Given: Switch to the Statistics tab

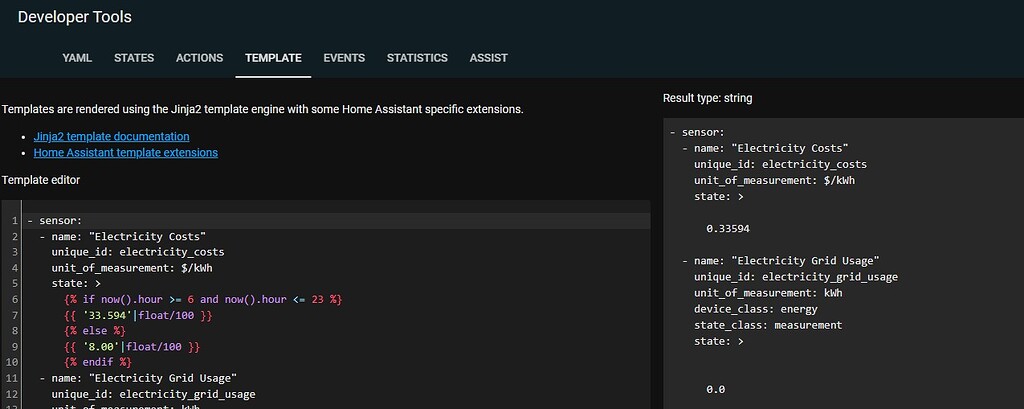Looking at the screenshot, I should coord(417,58).
